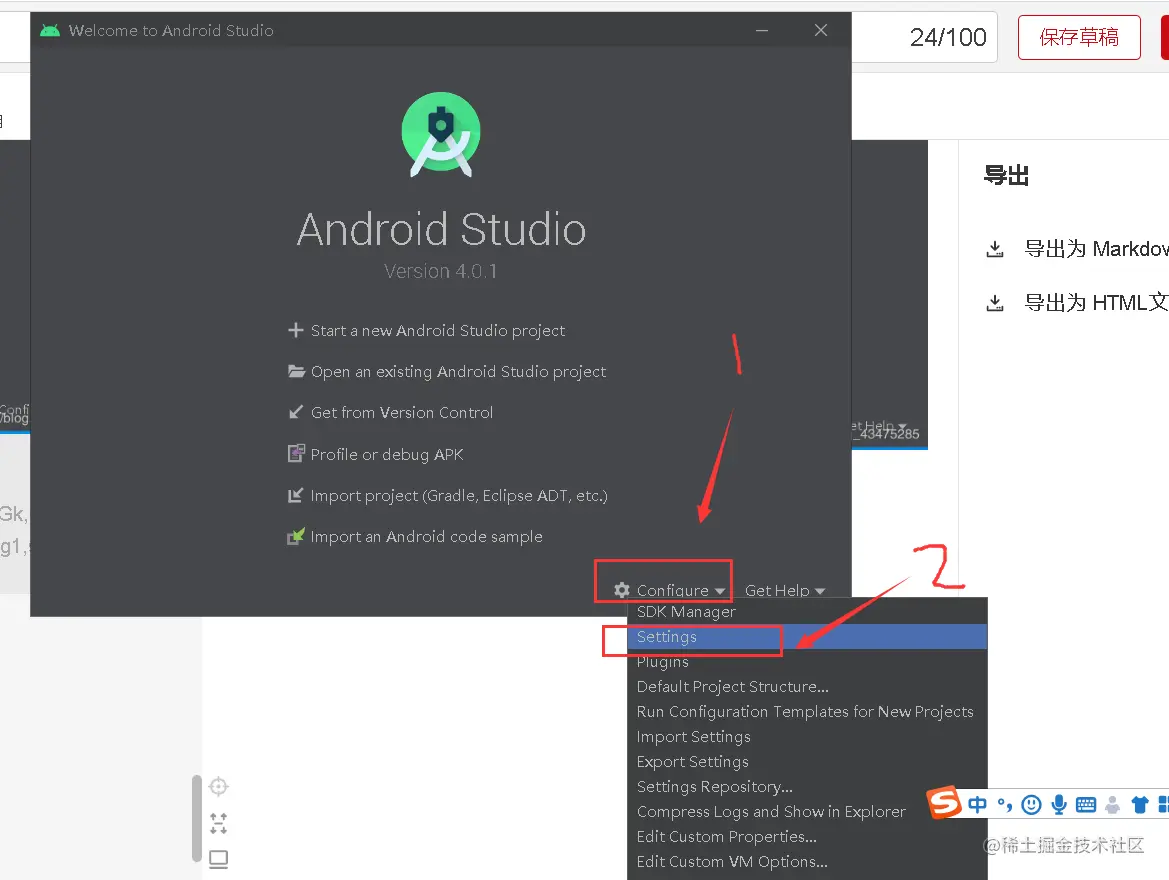Select Import project (Gradle, Eclipse ADT, etc.)
Screen dimensions: 1169x880
pos(459,495)
